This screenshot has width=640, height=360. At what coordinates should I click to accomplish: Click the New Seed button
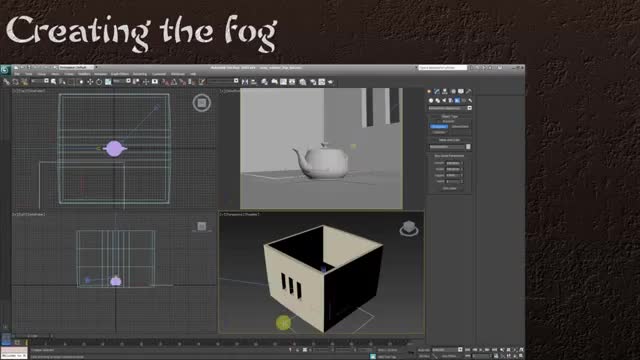tap(449, 189)
